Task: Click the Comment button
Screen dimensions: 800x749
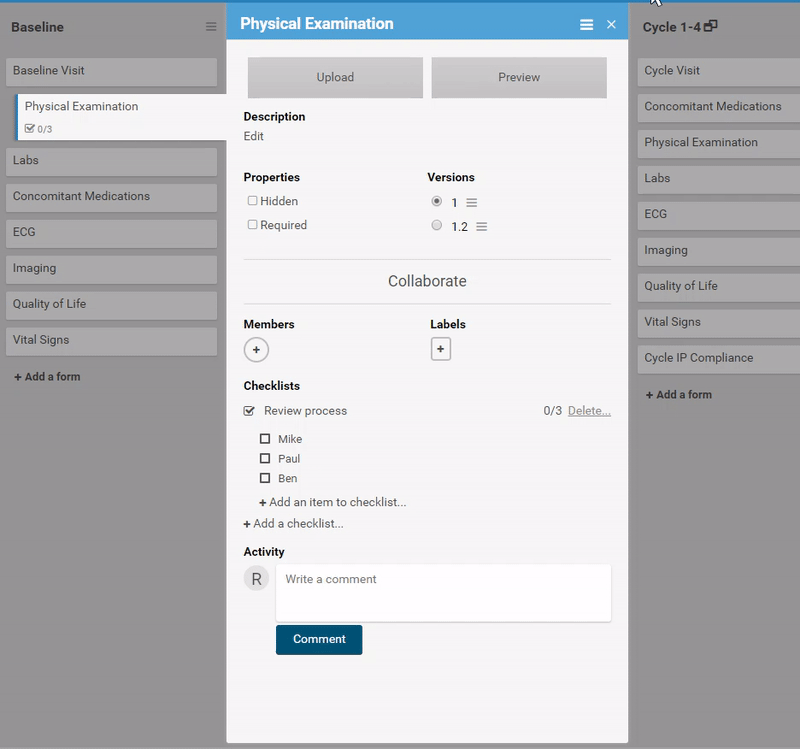Action: pos(319,639)
